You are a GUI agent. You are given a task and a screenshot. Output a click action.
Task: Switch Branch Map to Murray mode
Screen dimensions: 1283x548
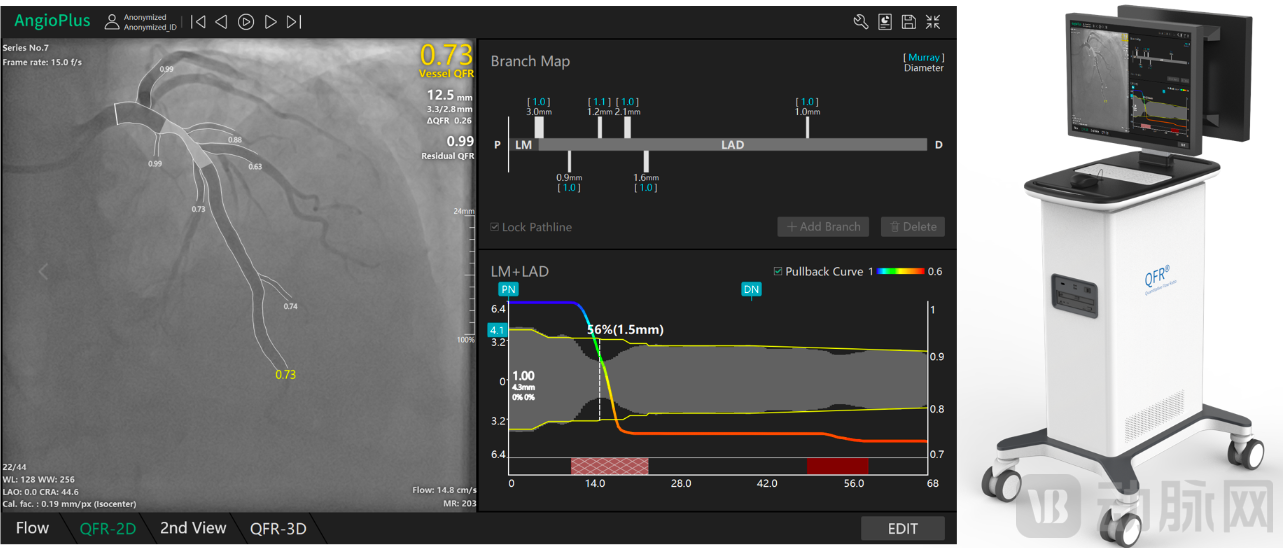click(924, 57)
